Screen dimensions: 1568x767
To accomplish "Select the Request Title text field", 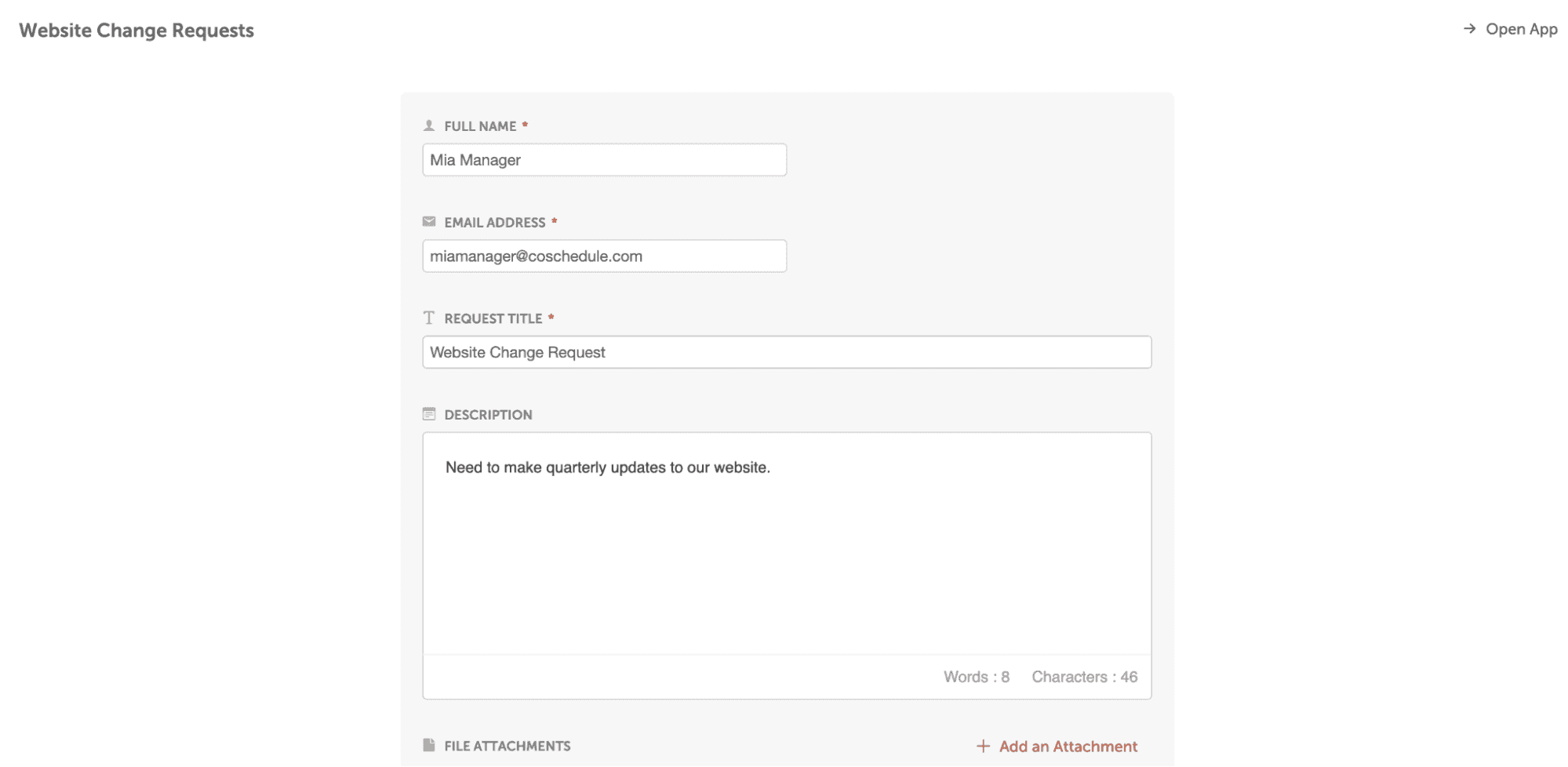I will 787,352.
